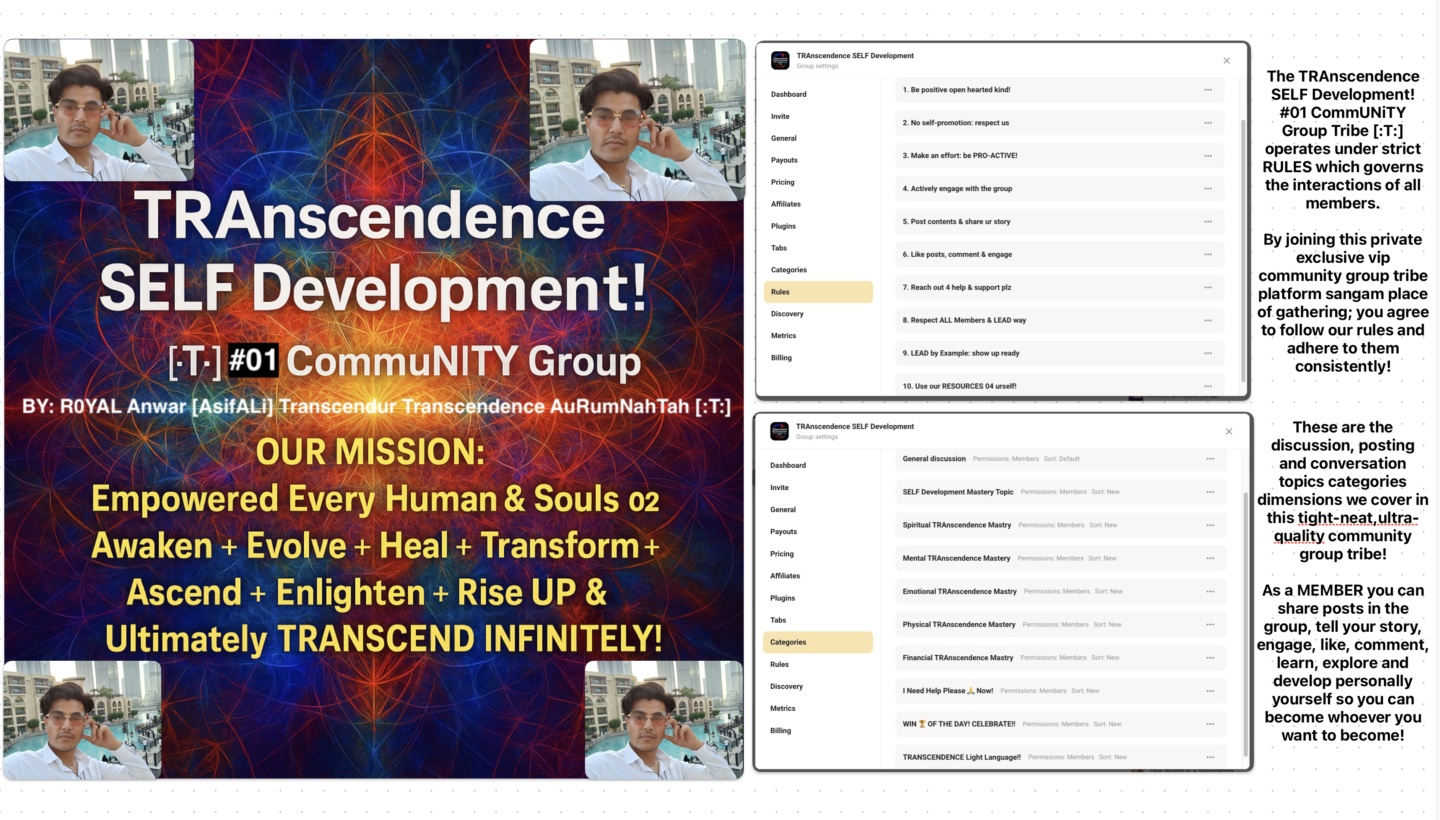
Task: Select bottom-right portrait photo on poster
Action: tap(664, 720)
